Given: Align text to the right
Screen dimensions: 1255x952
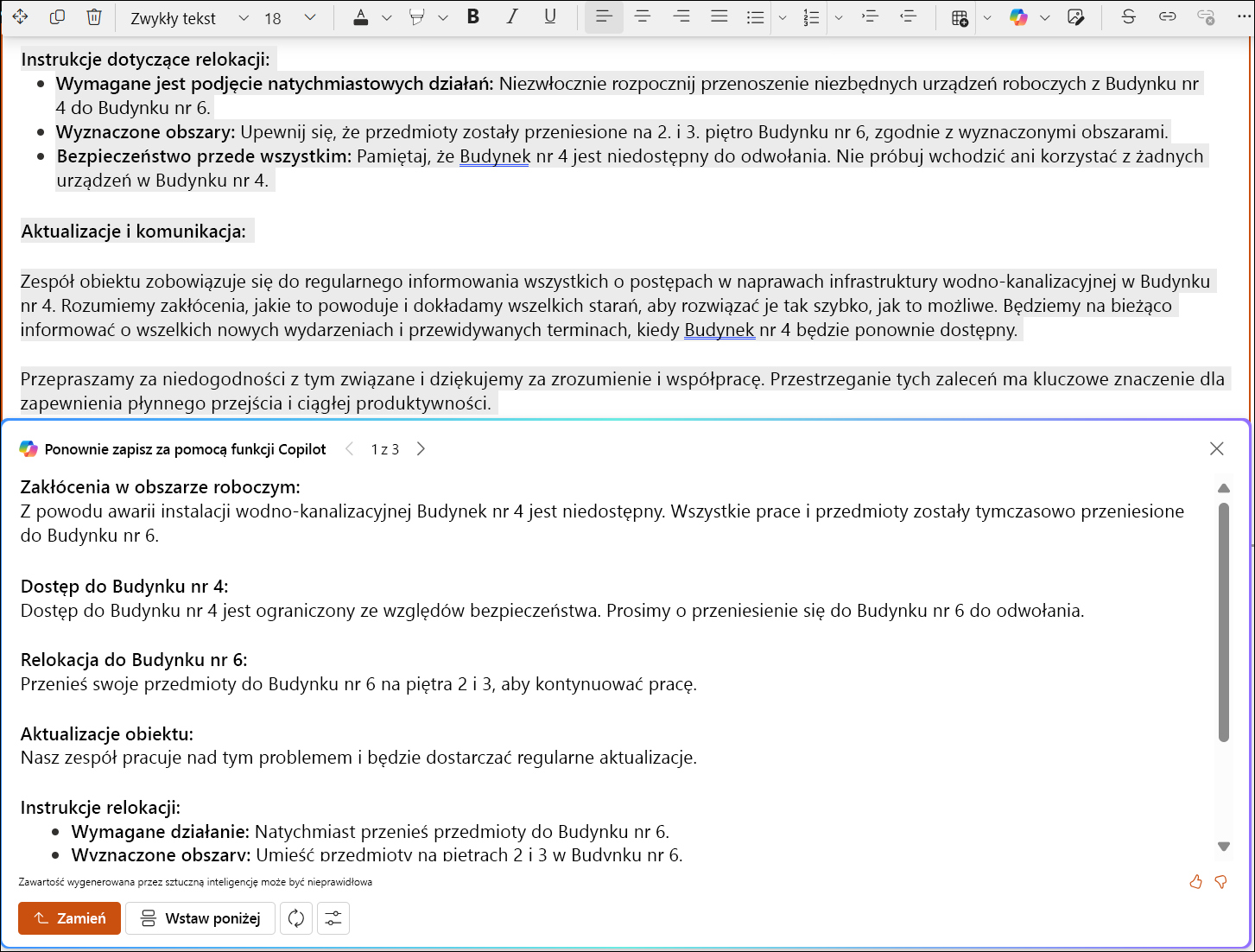Looking at the screenshot, I should tap(681, 16).
